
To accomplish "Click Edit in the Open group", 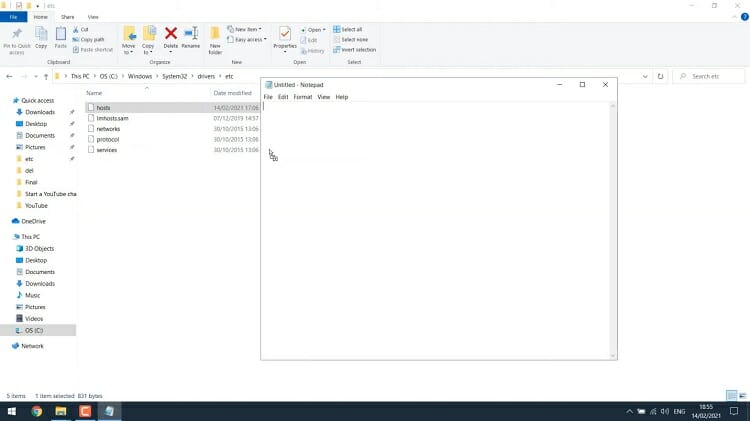I will tap(309, 40).
